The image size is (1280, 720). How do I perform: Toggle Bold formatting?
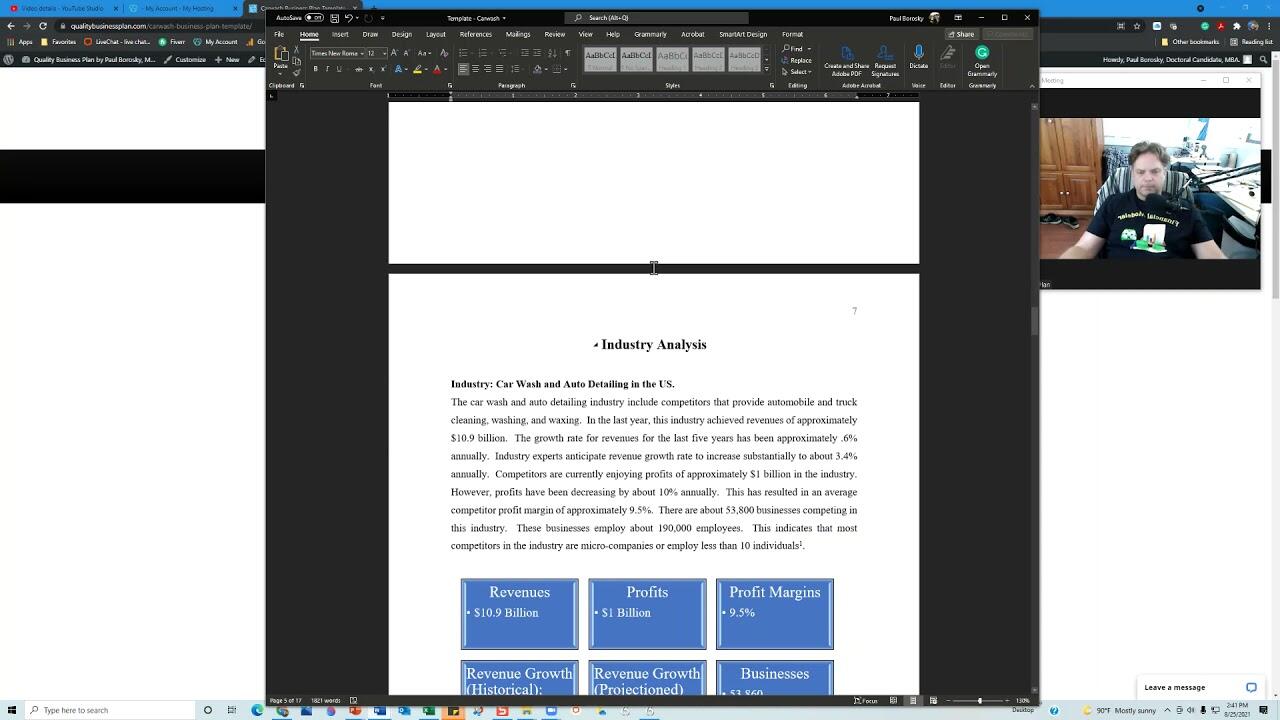315,69
